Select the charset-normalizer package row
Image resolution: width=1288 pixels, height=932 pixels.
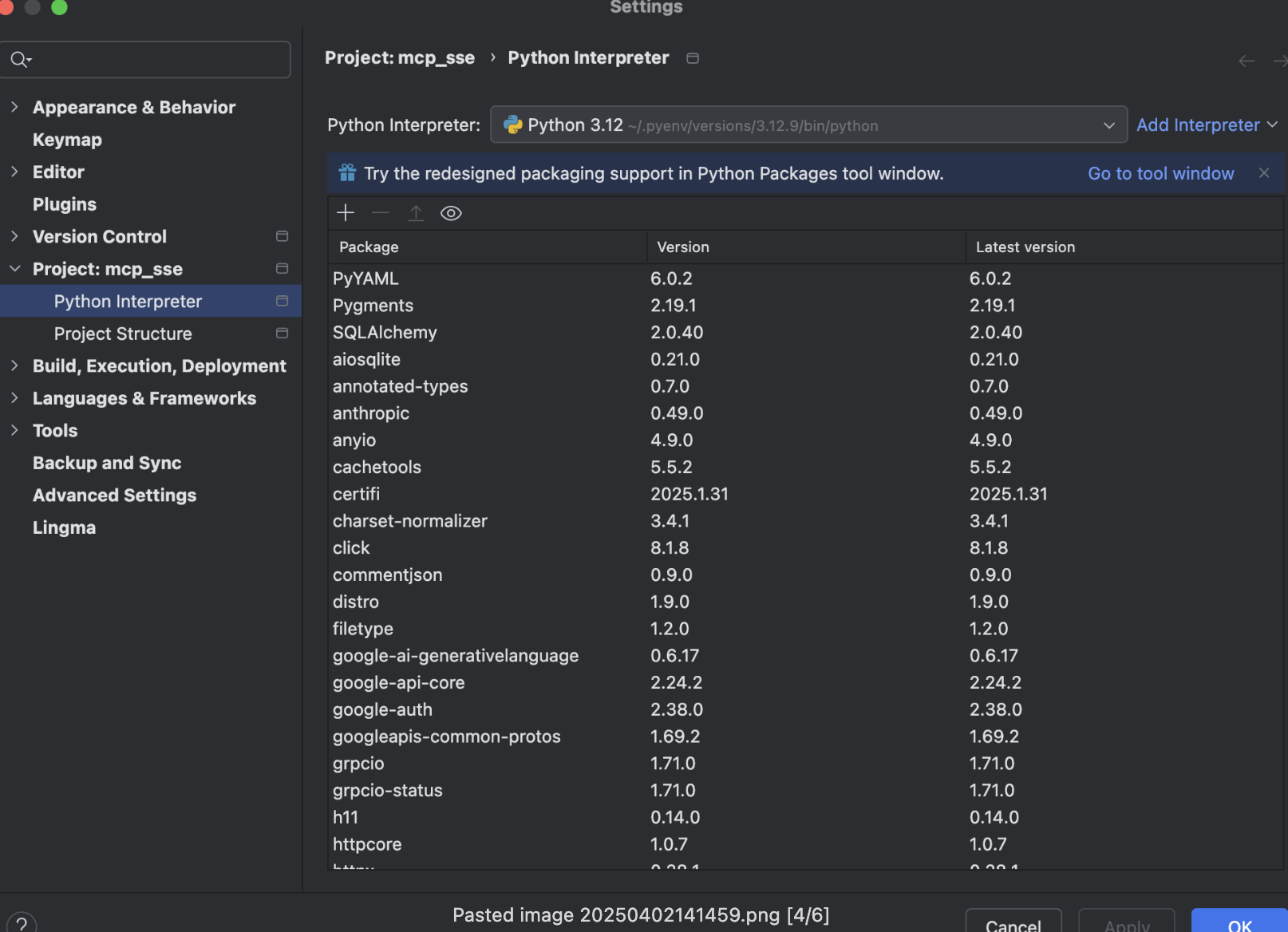[805, 521]
